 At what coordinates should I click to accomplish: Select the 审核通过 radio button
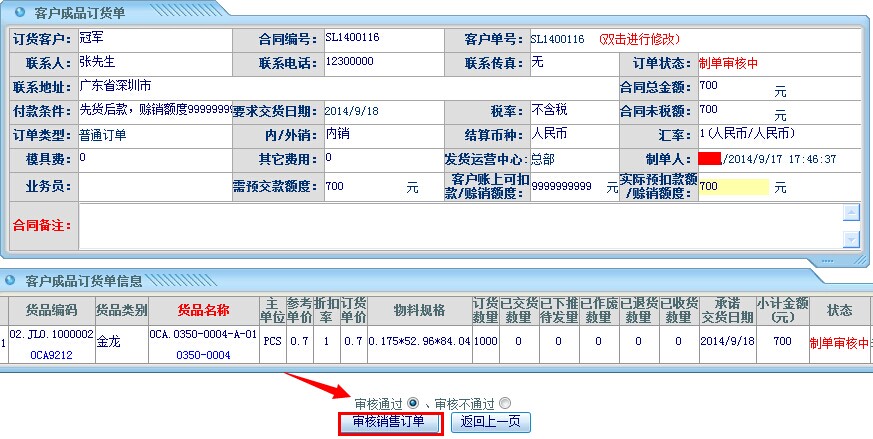click(413, 403)
